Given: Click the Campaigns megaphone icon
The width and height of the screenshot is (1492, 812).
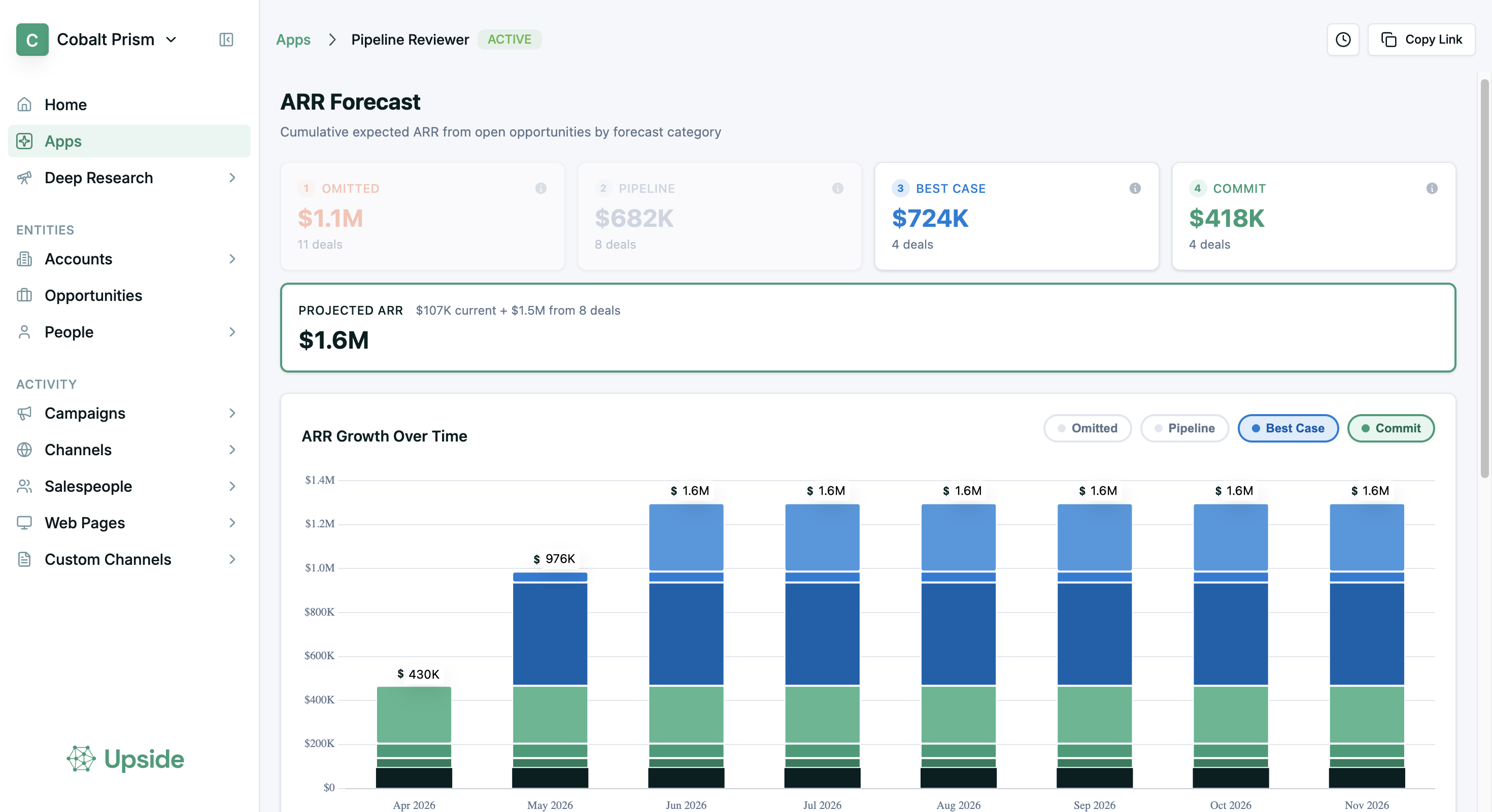Looking at the screenshot, I should pos(24,413).
